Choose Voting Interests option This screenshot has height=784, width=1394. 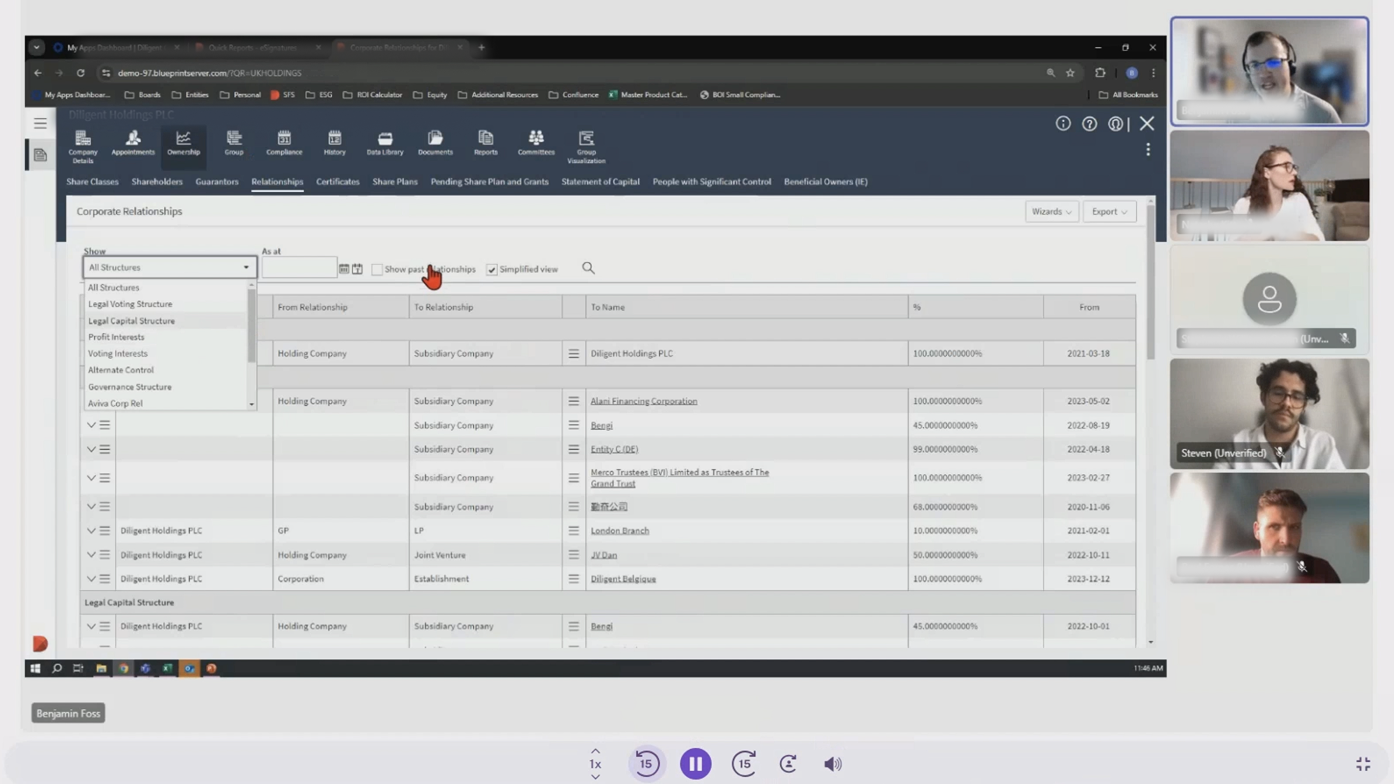[118, 353]
